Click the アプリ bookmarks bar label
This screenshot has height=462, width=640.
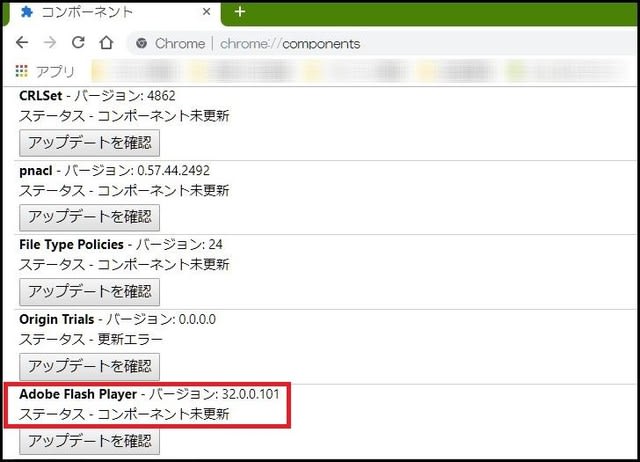click(x=55, y=71)
